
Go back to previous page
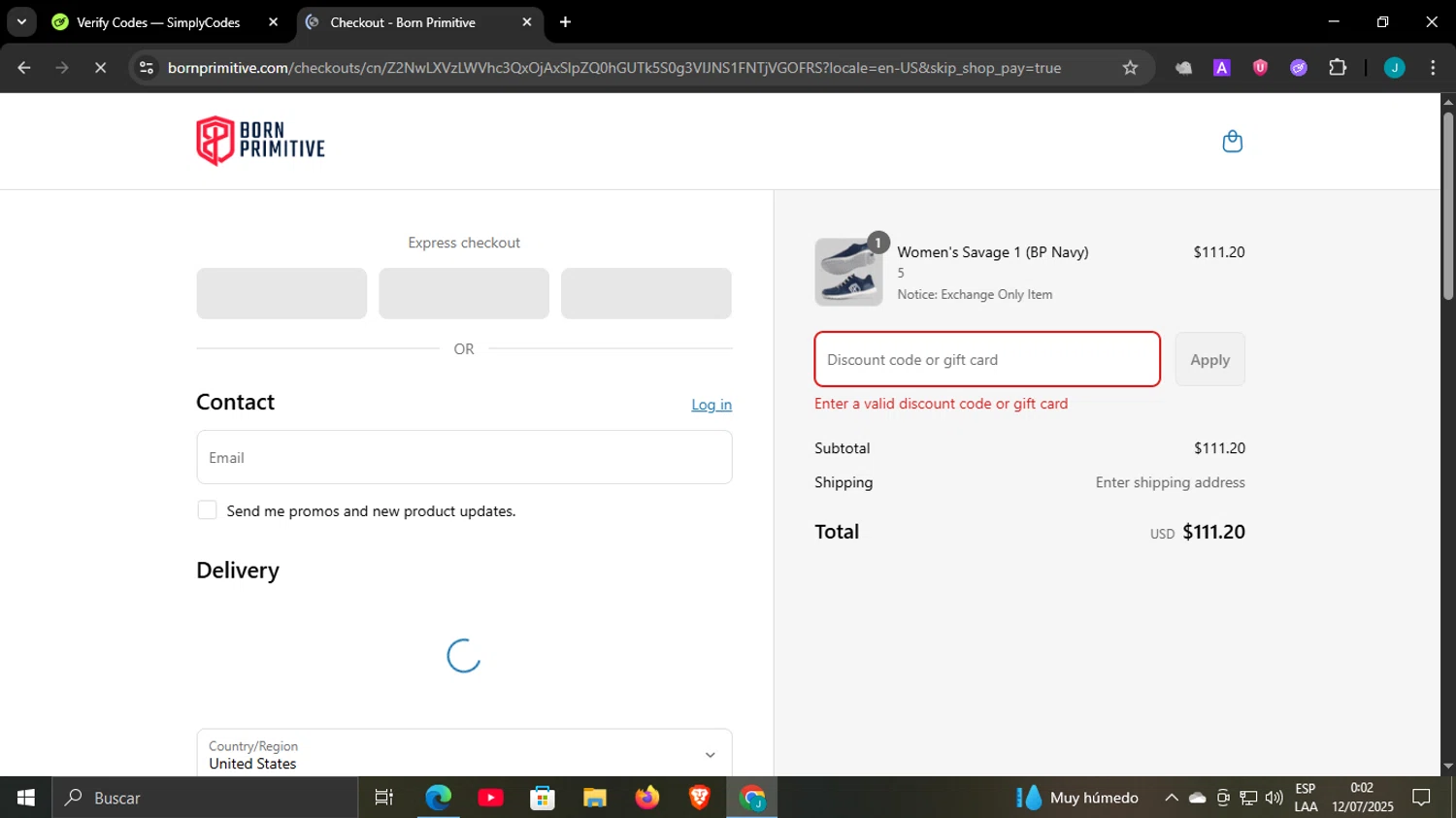coord(24,68)
